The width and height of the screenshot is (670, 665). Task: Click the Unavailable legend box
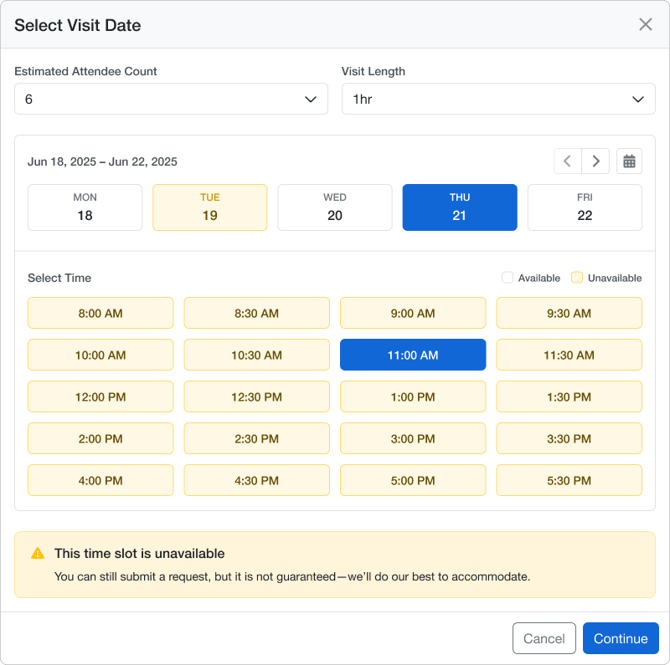pyautogui.click(x=577, y=277)
